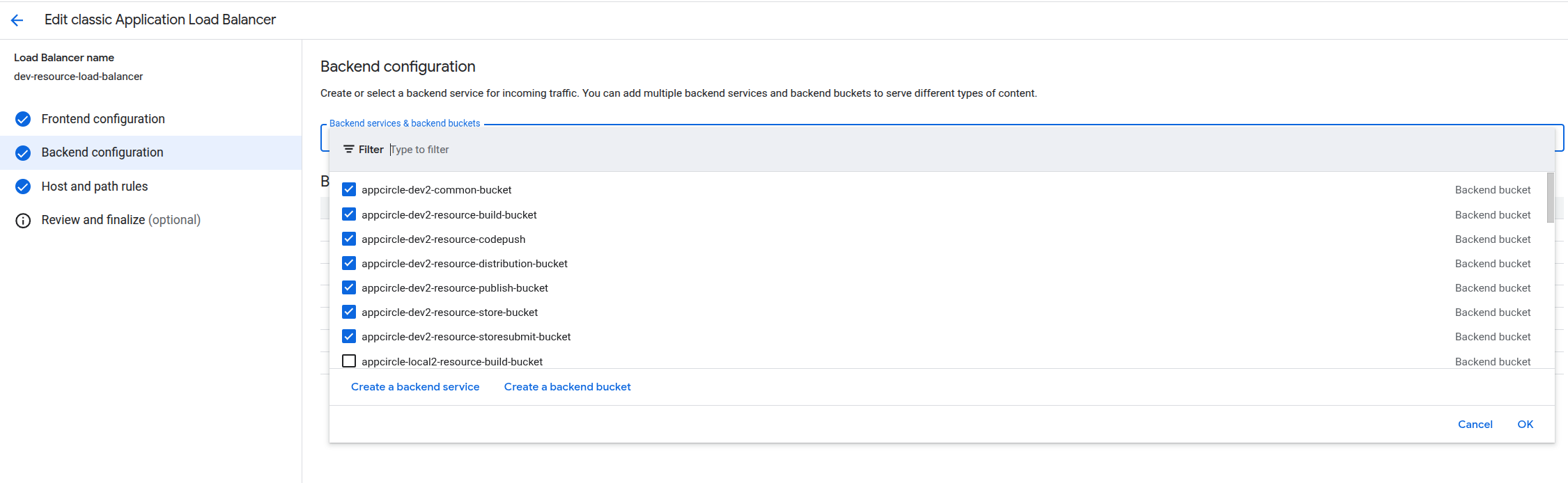Click appcircle-dev2-common-bucket label text
Screen dimensions: 1568x483
(436, 190)
